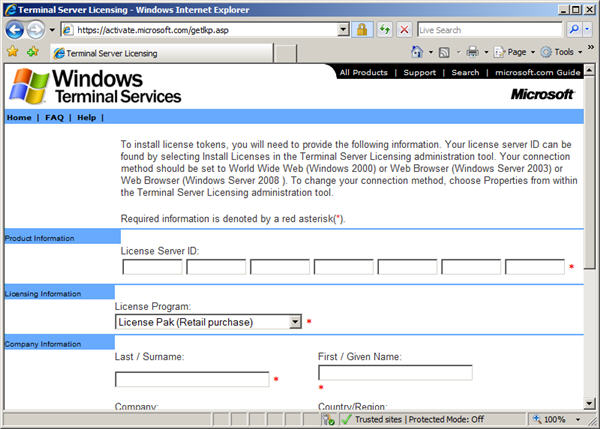
Task: Expand the Home button dropdown arrow
Action: tap(430, 52)
